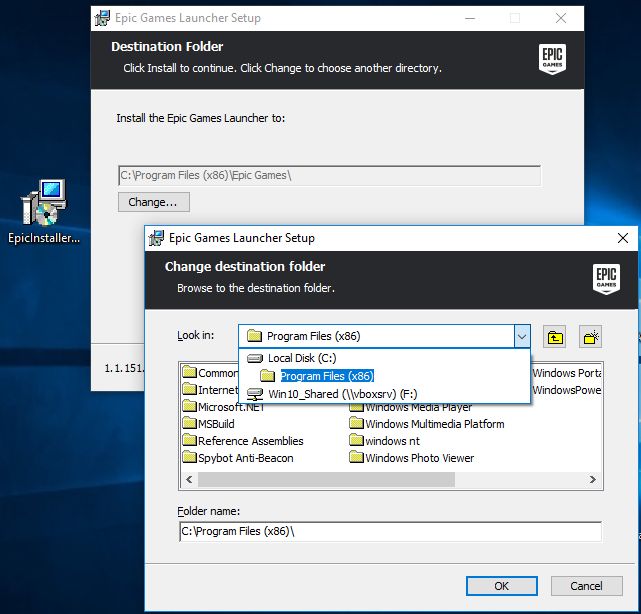Click the Folder name input field
The image size is (641, 614).
tap(390, 531)
